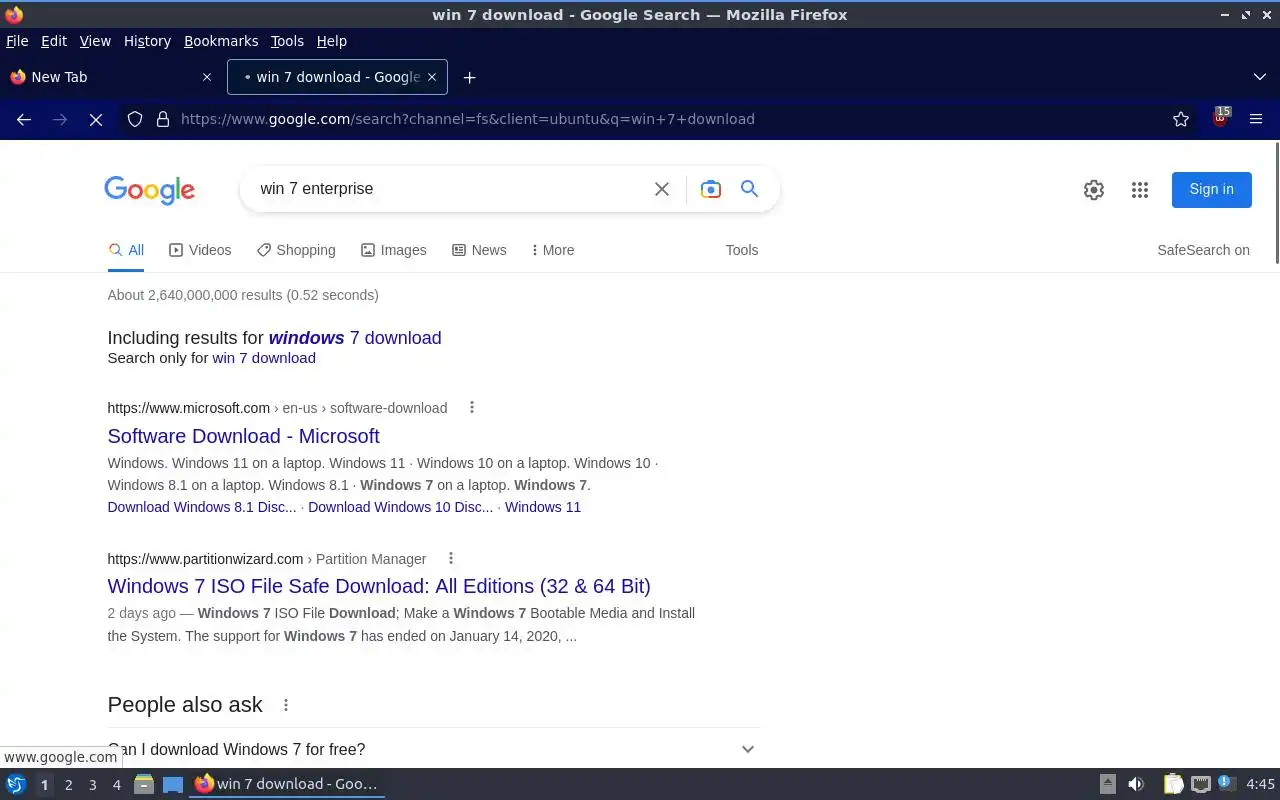Go to Google homepage logo

[x=149, y=190]
